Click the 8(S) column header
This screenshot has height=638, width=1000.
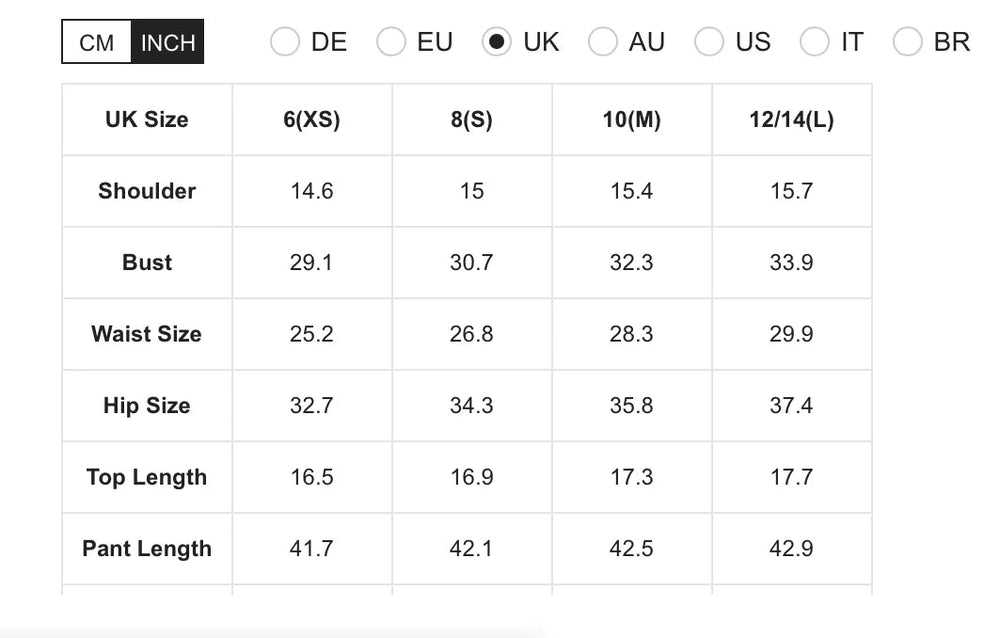coord(472,119)
